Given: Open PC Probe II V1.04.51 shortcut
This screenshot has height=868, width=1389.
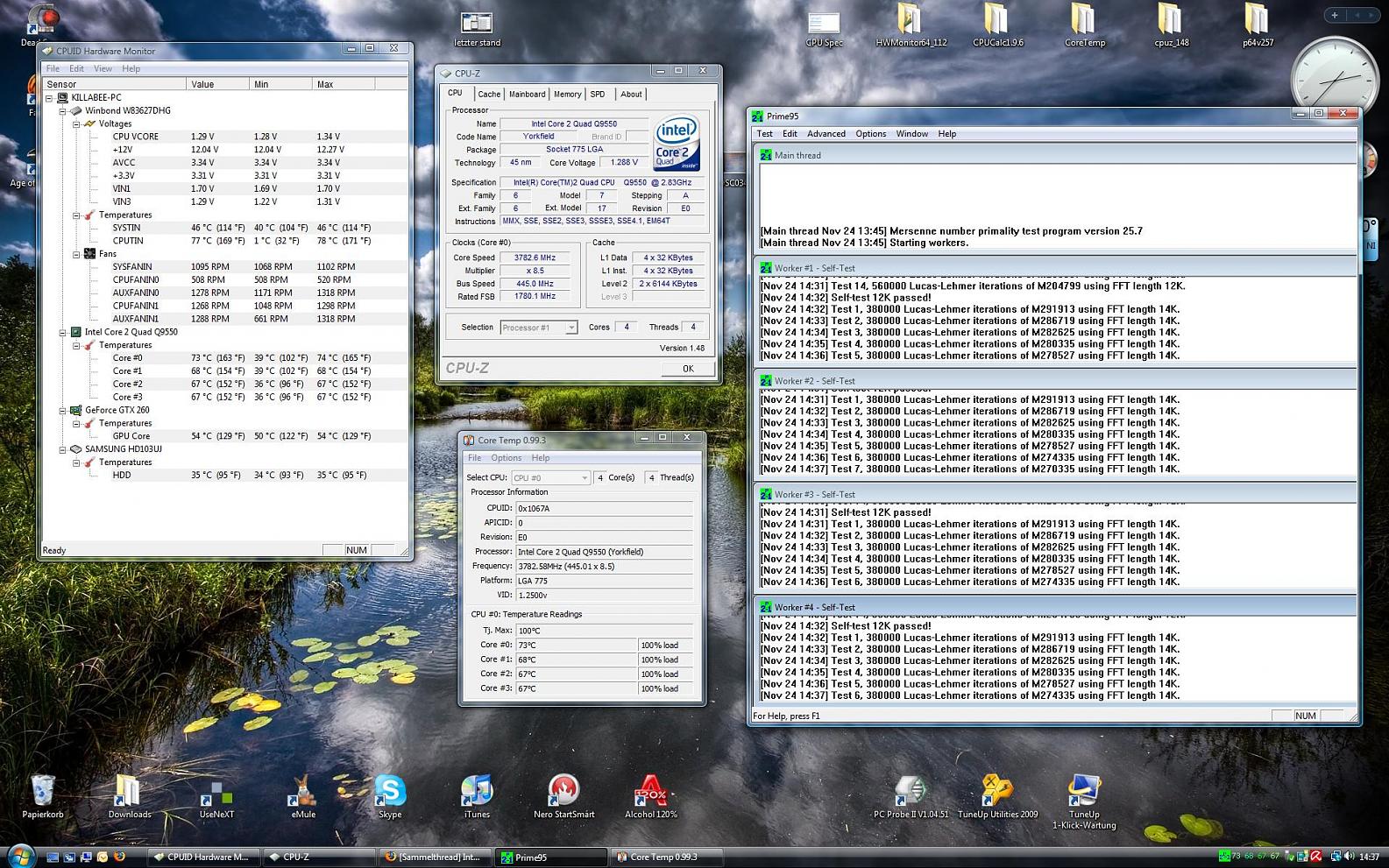Looking at the screenshot, I should click(x=911, y=796).
